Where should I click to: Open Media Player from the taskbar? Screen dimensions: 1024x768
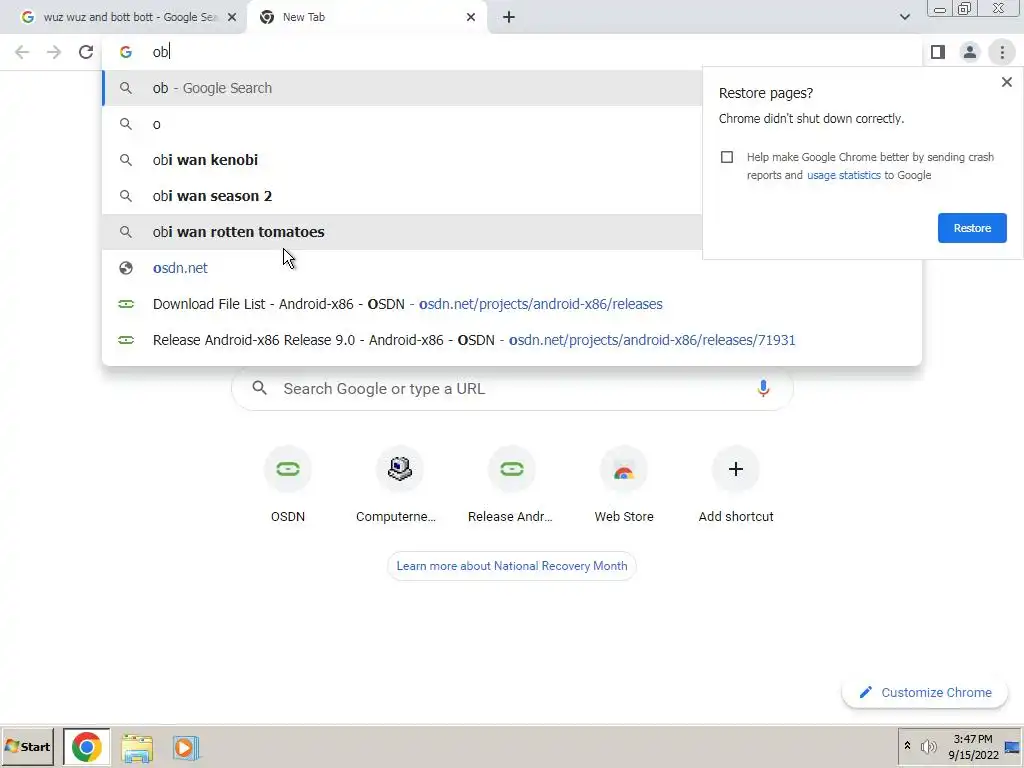tap(185, 748)
